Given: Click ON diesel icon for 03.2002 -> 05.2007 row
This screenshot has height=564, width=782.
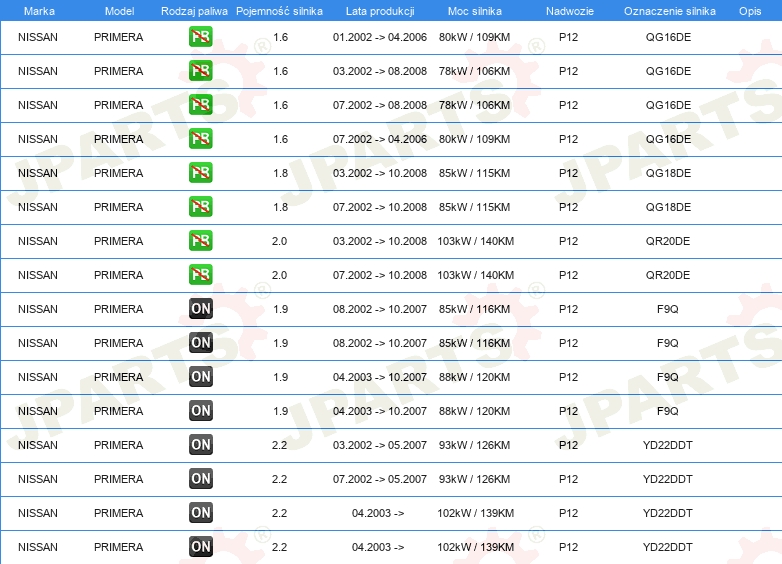Looking at the screenshot, I should pyautogui.click(x=201, y=445).
